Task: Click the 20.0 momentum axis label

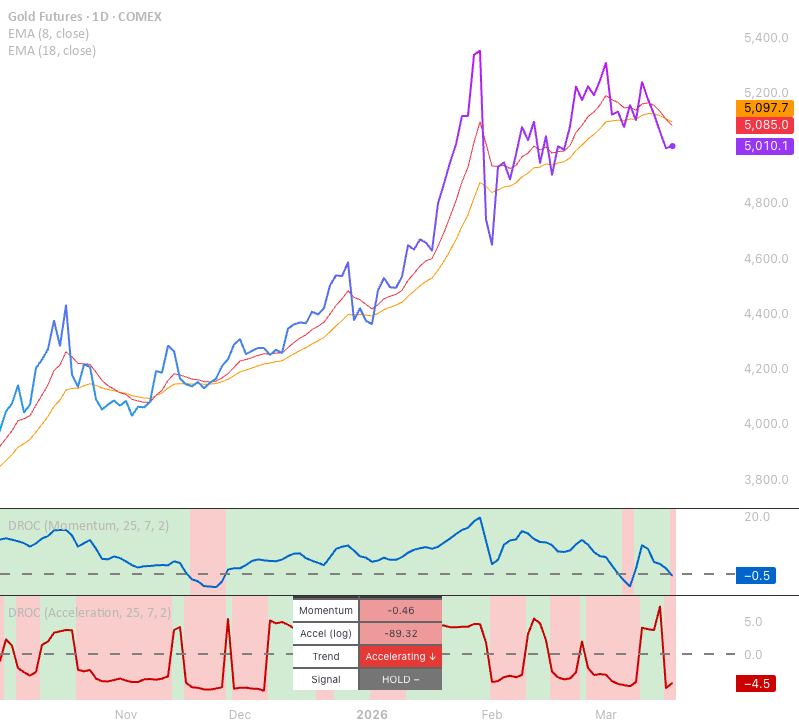Action: [x=757, y=517]
